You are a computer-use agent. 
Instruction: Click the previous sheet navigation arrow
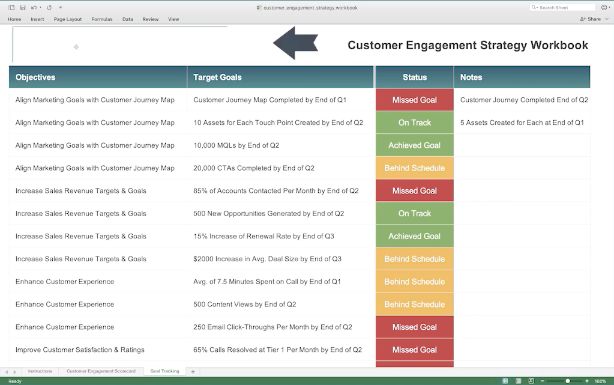[7, 372]
